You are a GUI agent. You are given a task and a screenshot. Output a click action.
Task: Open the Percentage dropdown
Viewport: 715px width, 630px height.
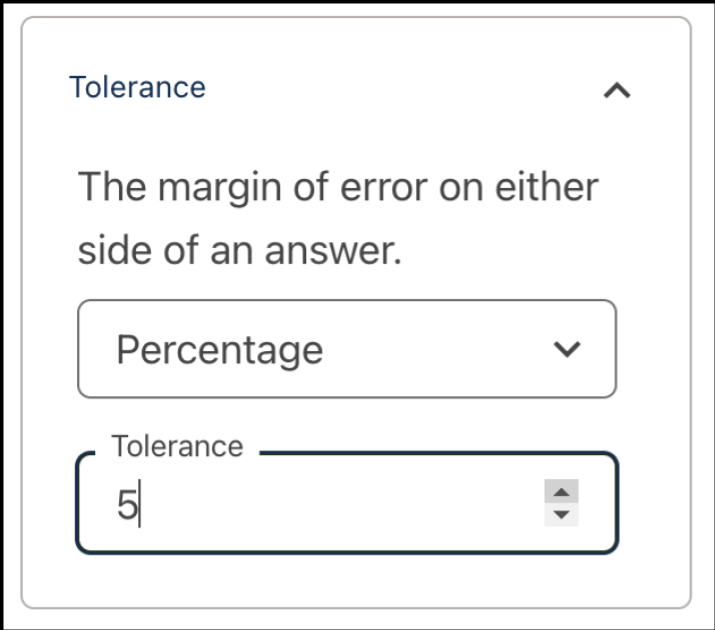tap(346, 349)
